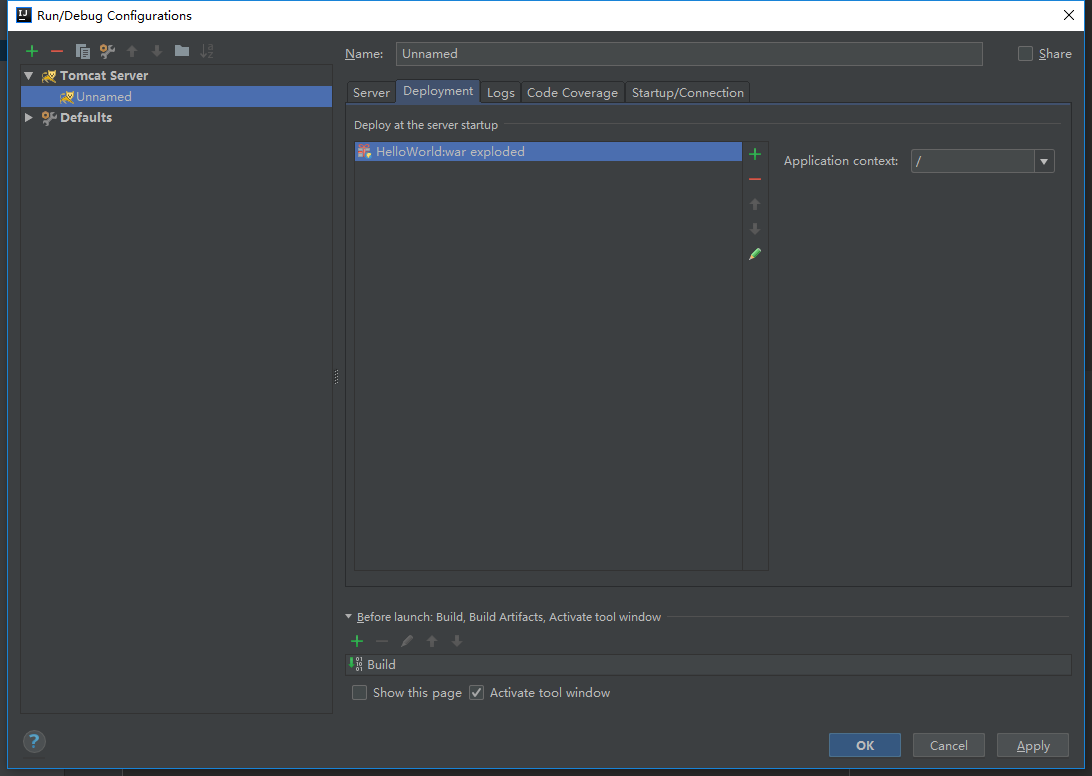Create new folder icon in left toolbar

(182, 51)
